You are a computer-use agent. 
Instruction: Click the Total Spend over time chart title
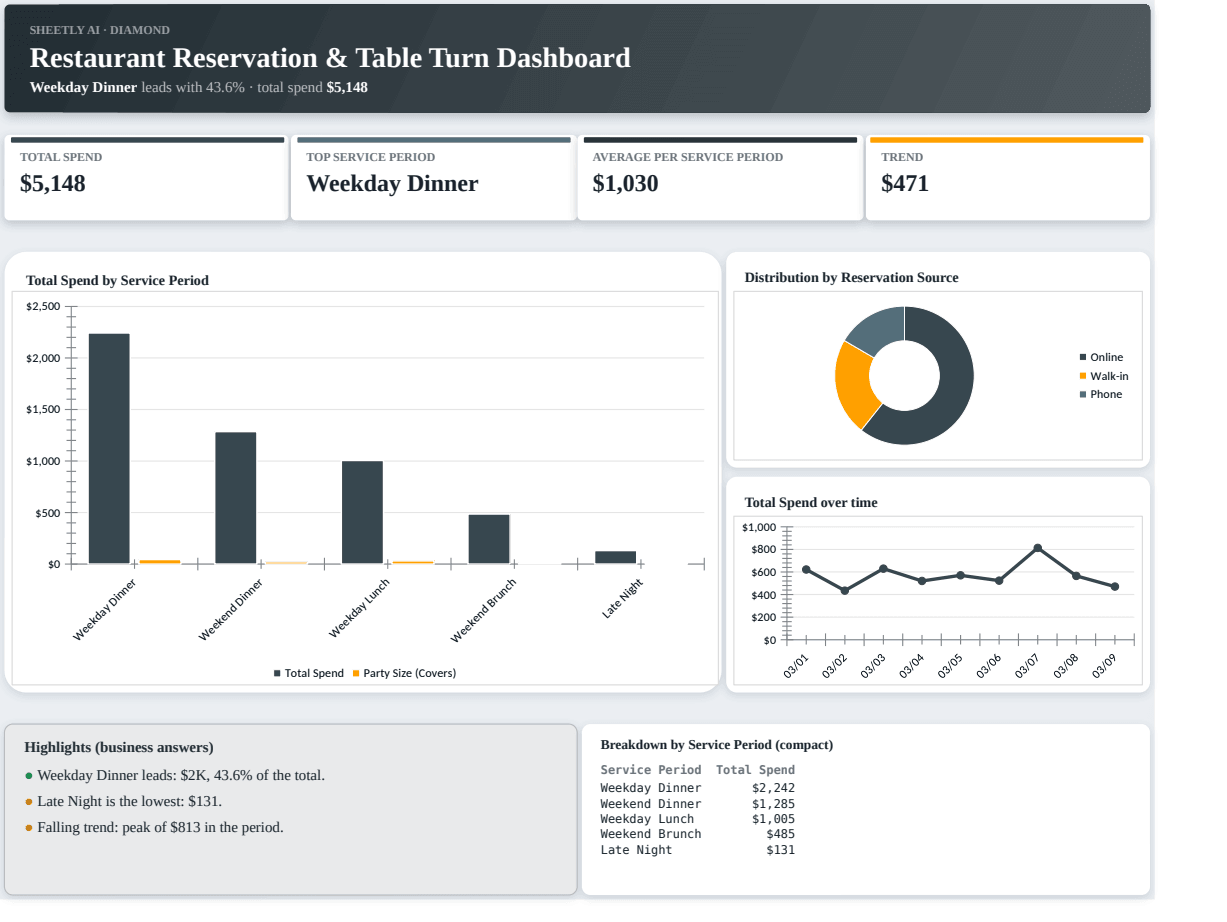[811, 503]
